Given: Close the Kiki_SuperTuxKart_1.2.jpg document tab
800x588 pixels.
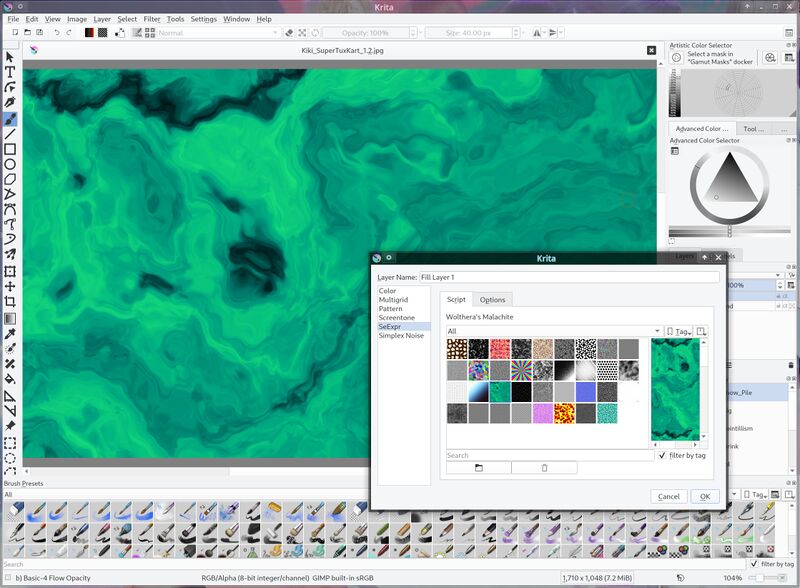Looking at the screenshot, I should pos(651,50).
